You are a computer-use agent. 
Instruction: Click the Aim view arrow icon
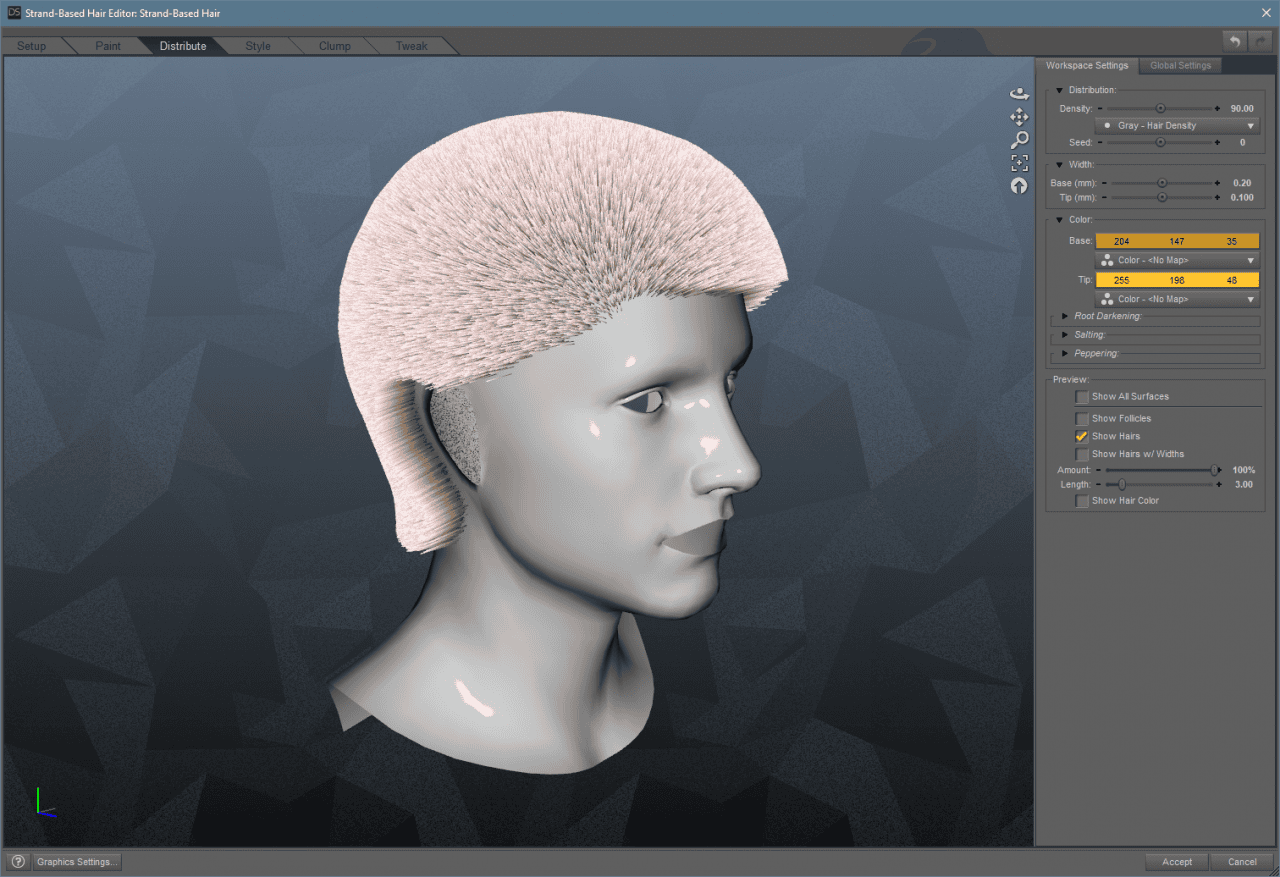pos(1019,185)
